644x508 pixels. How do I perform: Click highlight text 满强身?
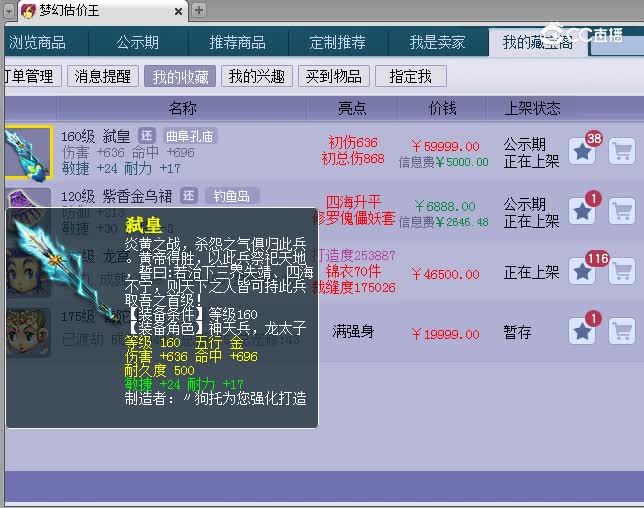click(x=353, y=331)
